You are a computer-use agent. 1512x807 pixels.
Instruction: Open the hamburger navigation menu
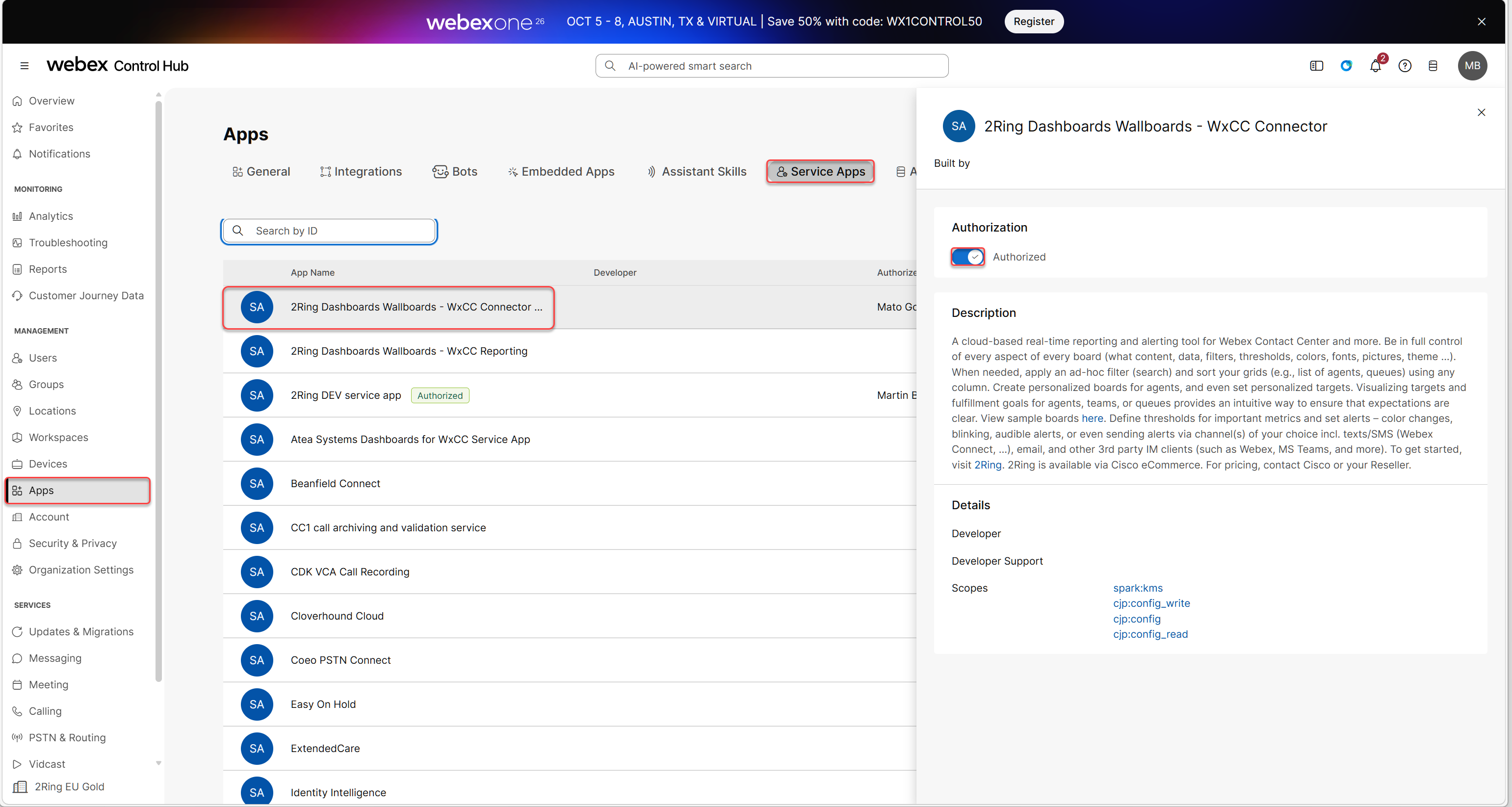[x=24, y=66]
